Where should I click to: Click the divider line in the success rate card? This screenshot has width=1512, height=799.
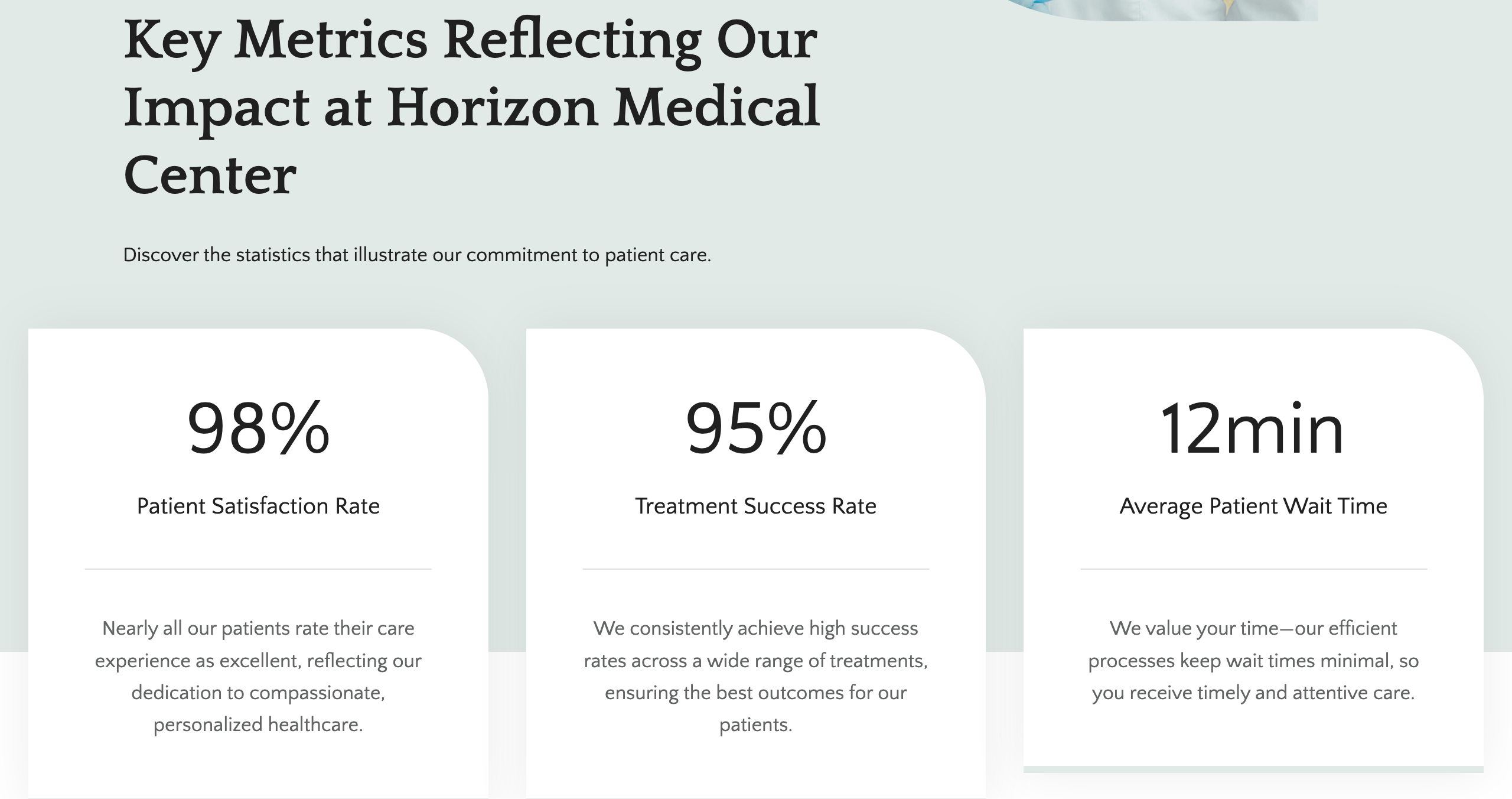(x=756, y=569)
